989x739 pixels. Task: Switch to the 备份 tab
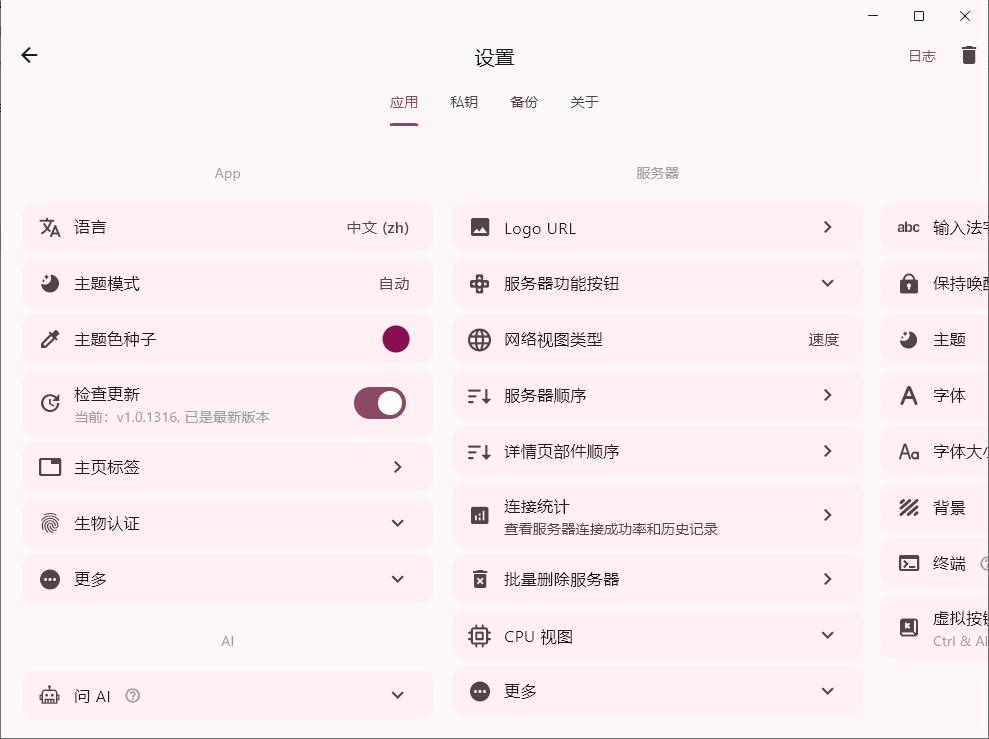524,102
